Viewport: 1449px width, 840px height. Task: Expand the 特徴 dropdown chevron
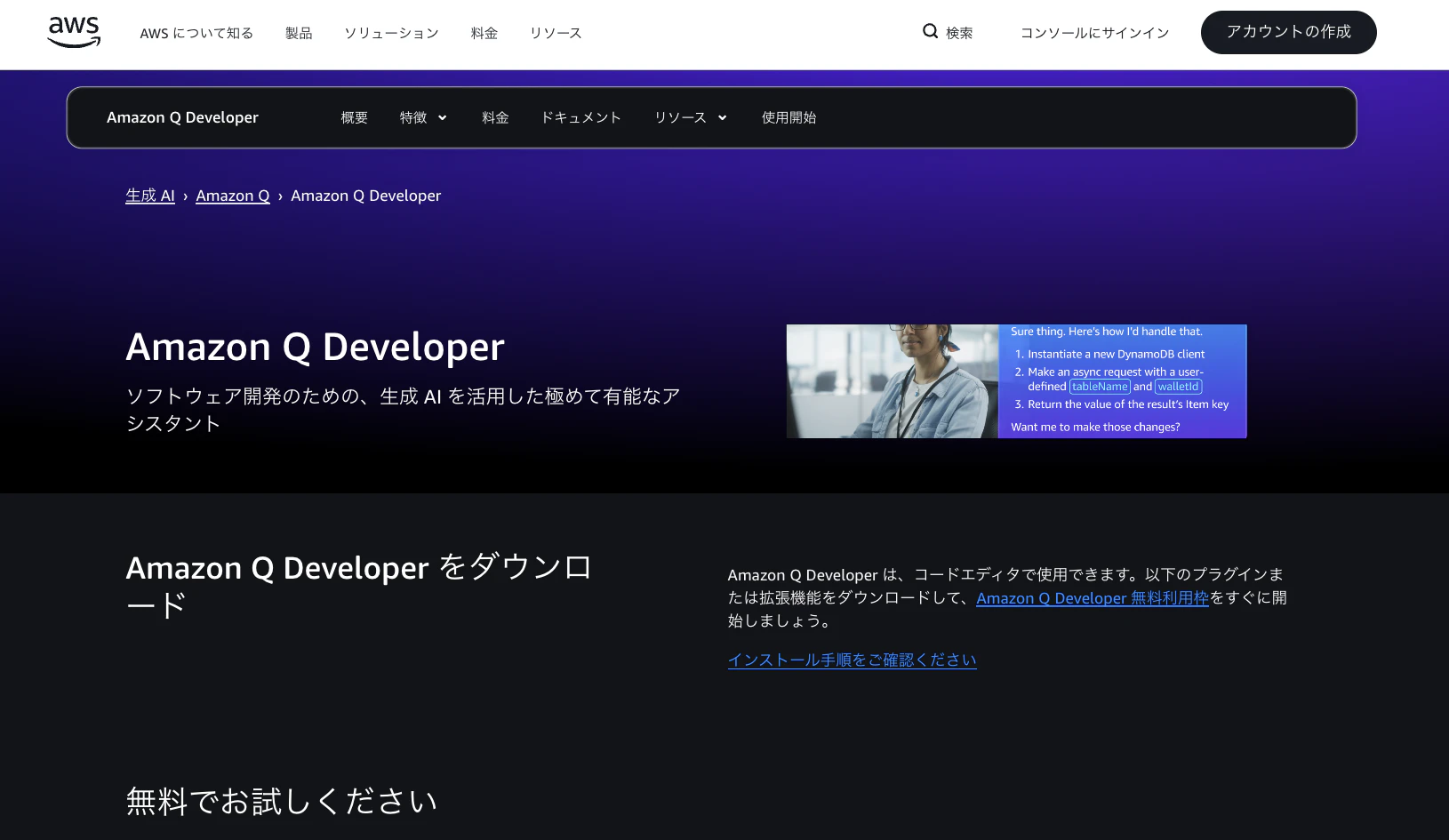442,117
